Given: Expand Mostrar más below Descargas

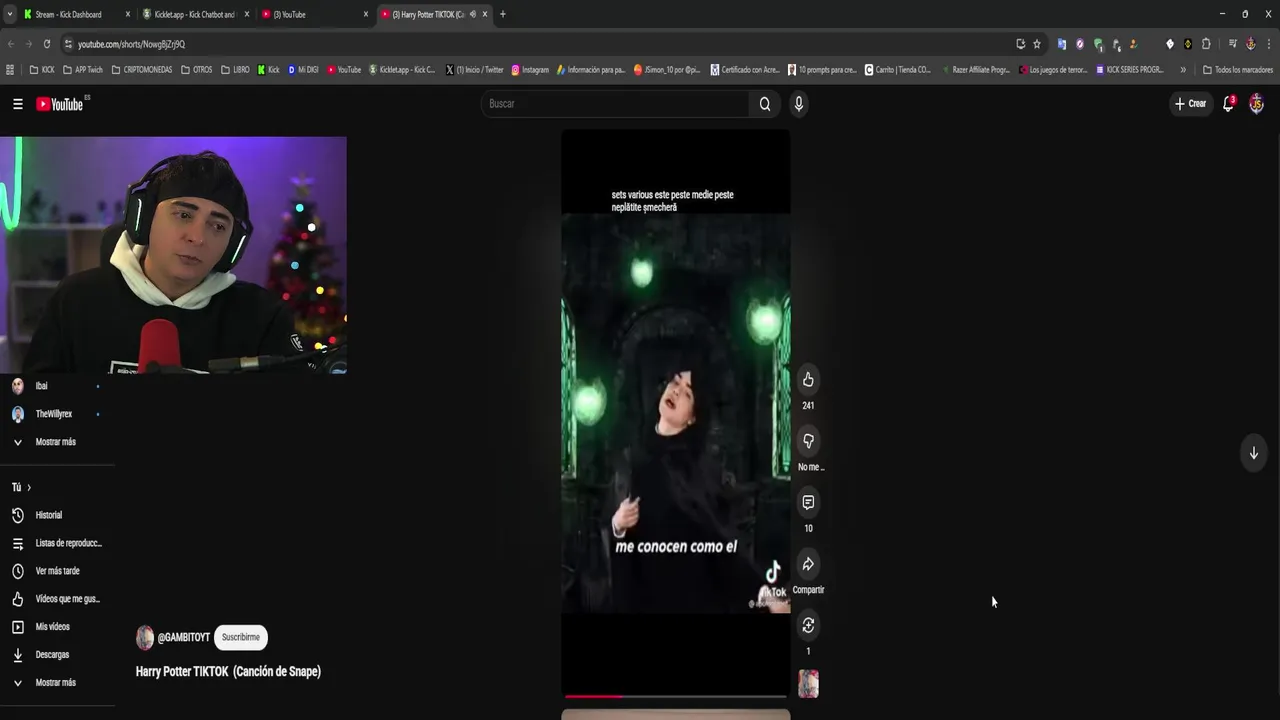Looking at the screenshot, I should coord(56,683).
